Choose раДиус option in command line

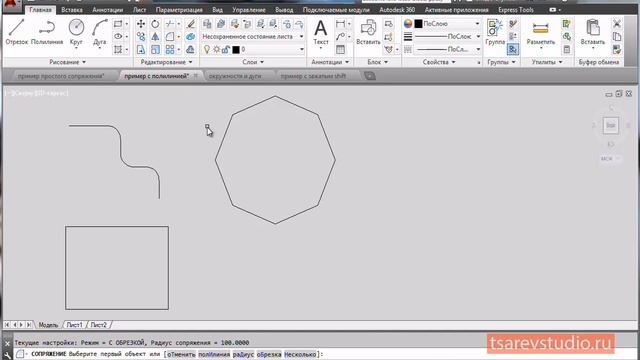(243, 354)
